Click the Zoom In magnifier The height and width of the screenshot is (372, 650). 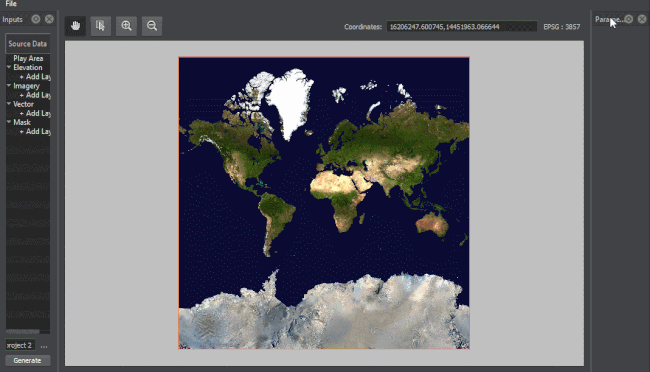pos(126,26)
